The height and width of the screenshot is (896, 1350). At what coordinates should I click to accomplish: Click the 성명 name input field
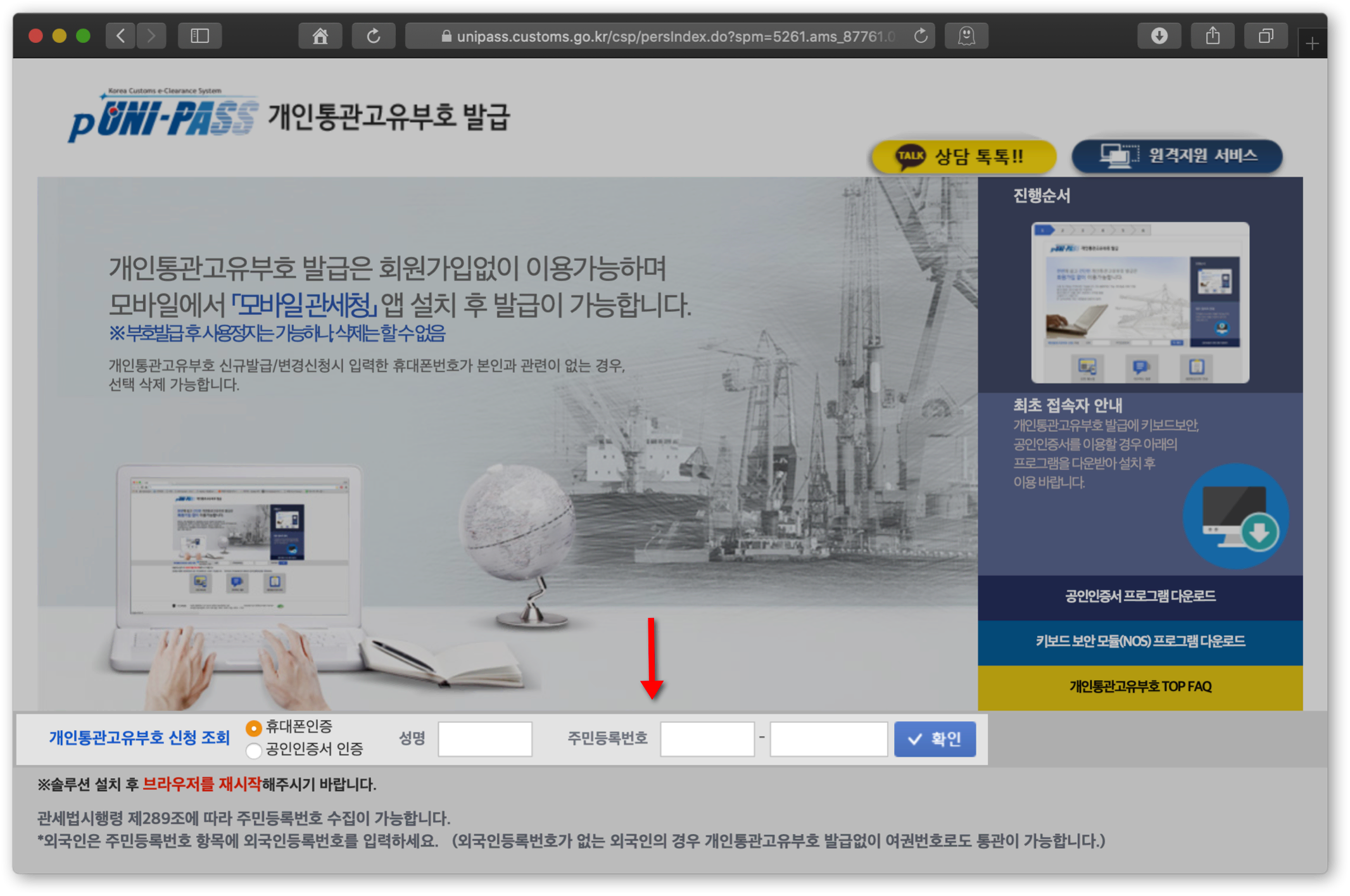[x=485, y=738]
